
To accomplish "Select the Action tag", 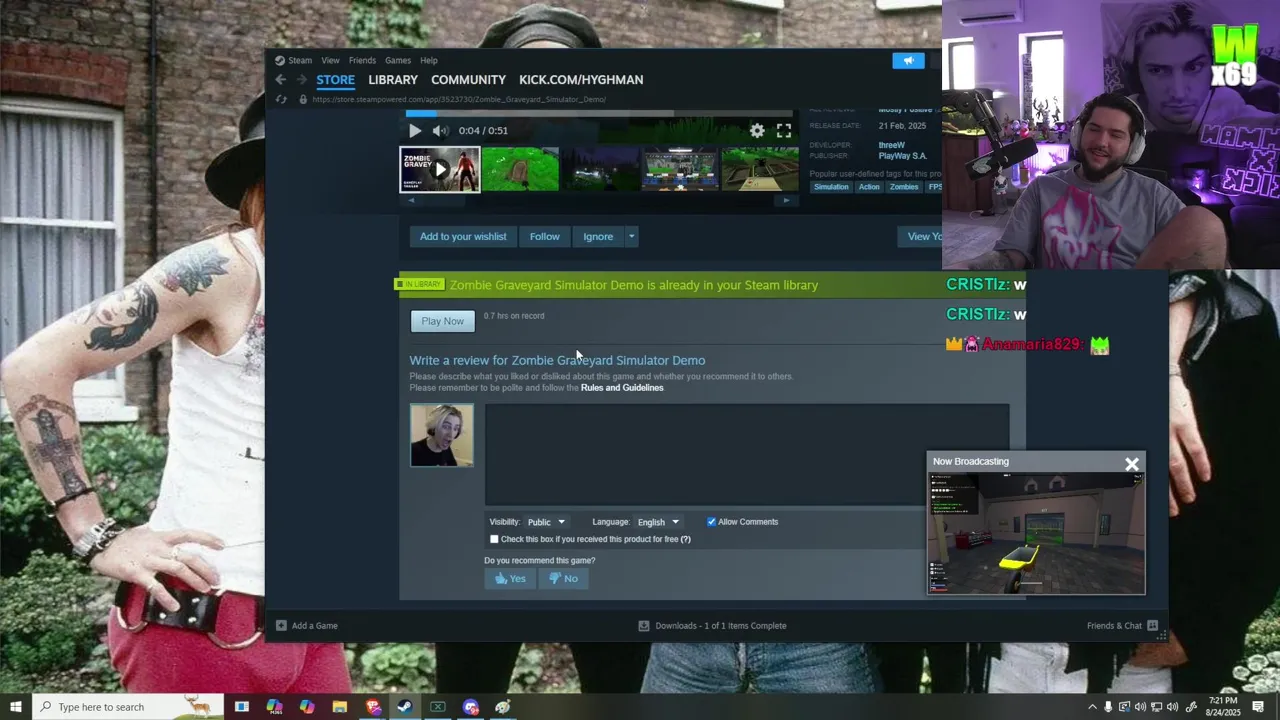I will point(869,187).
